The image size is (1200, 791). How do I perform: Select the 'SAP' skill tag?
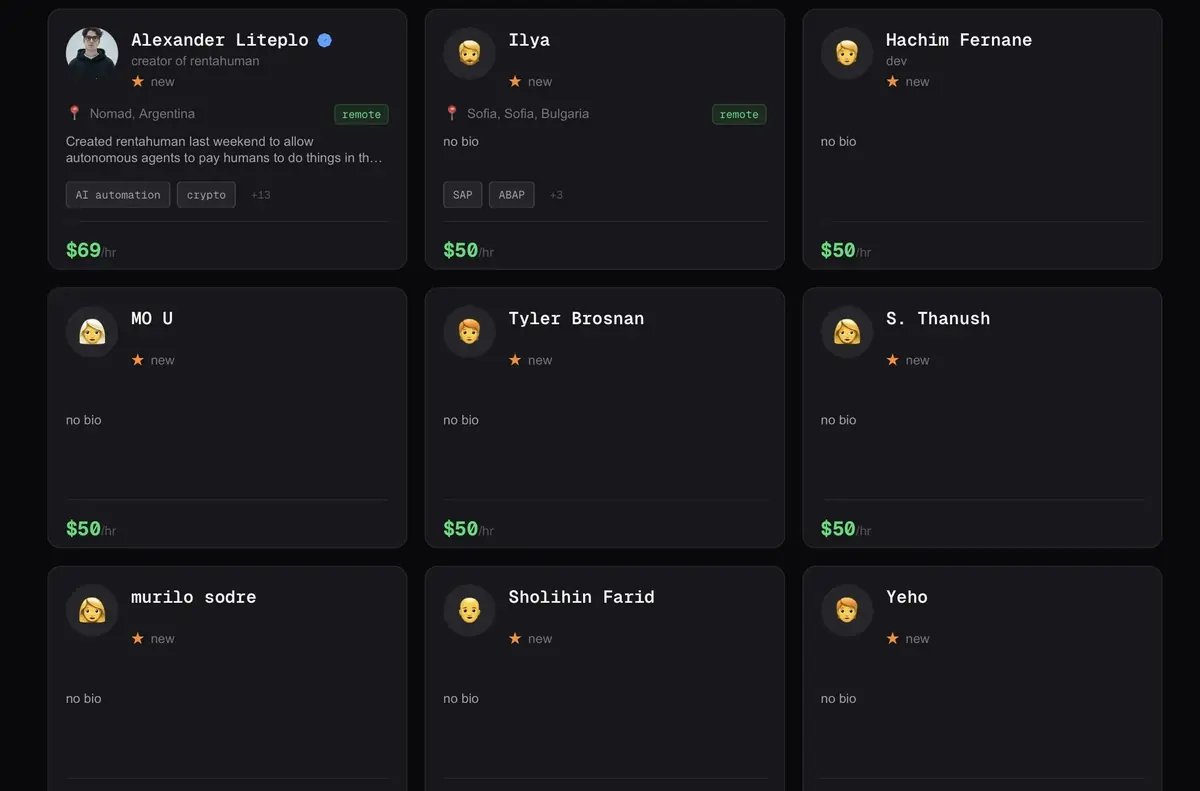click(462, 195)
